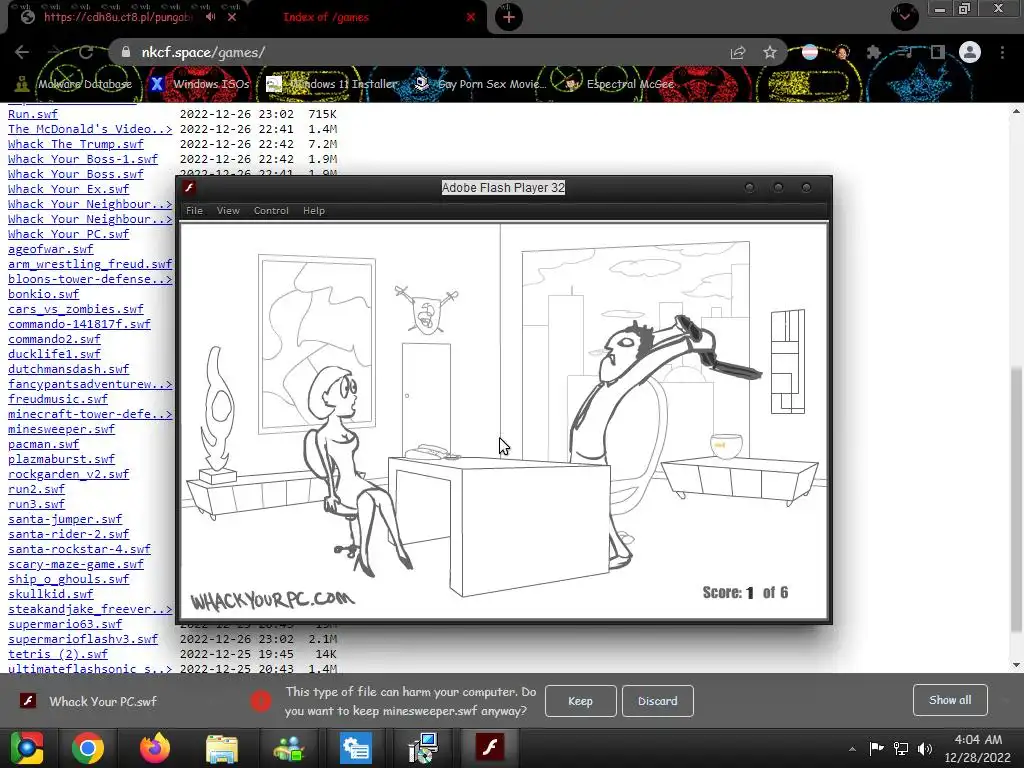This screenshot has height=768, width=1024.
Task: Open Whack The Trump.swf link
Action: pyautogui.click(x=76, y=144)
